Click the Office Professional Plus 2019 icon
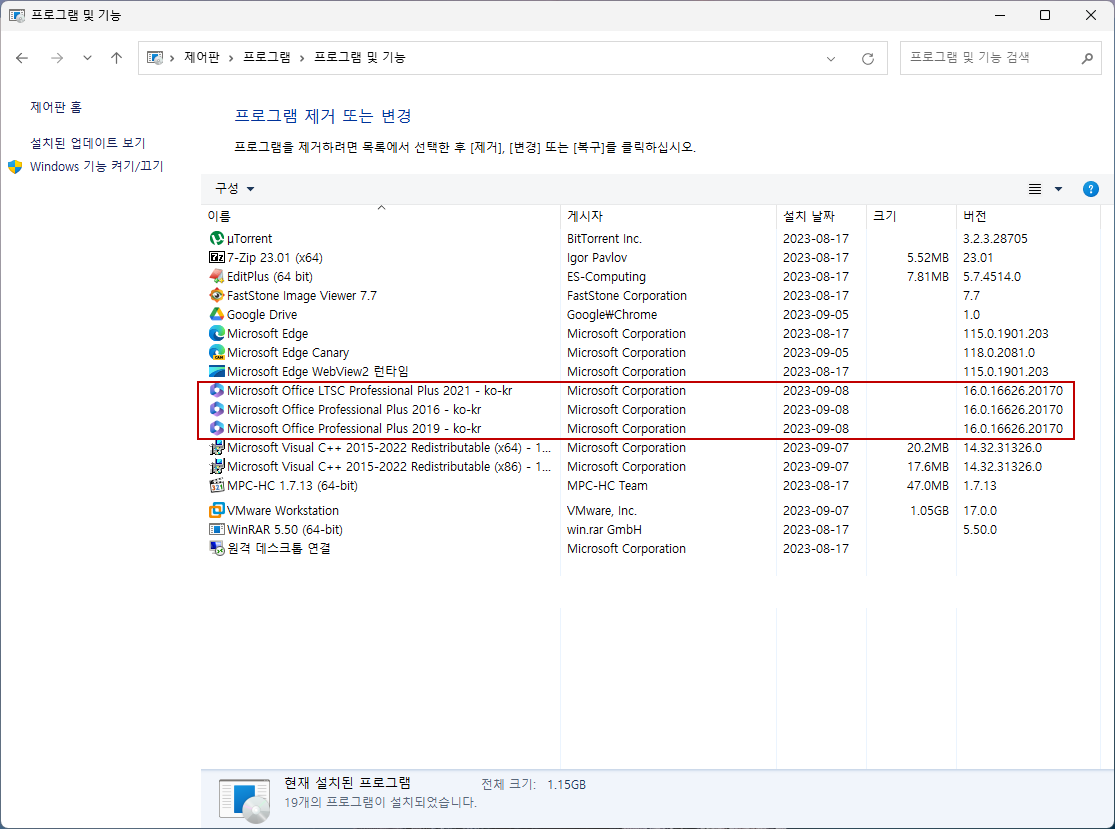This screenshot has width=1115, height=829. (x=217, y=428)
